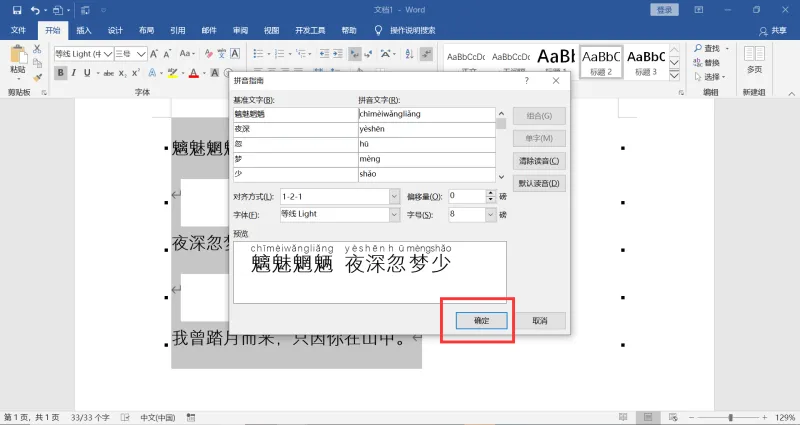
Task: Toggle superscript formatting
Action: tap(135, 73)
